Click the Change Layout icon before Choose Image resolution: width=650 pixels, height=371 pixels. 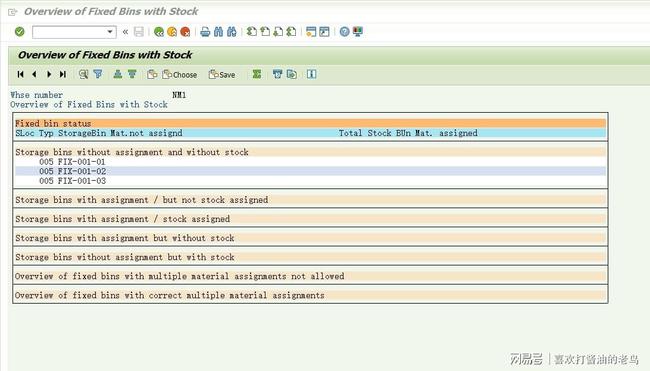coord(152,74)
